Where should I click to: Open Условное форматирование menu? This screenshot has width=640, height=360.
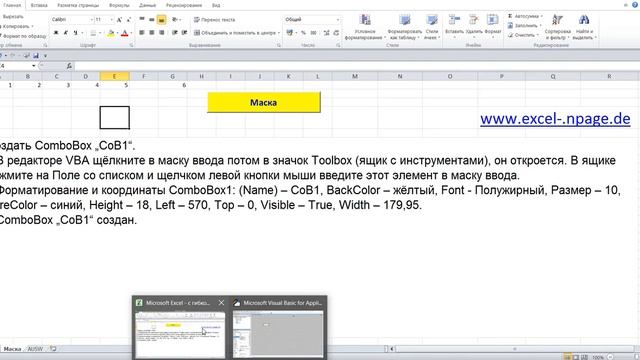[365, 27]
